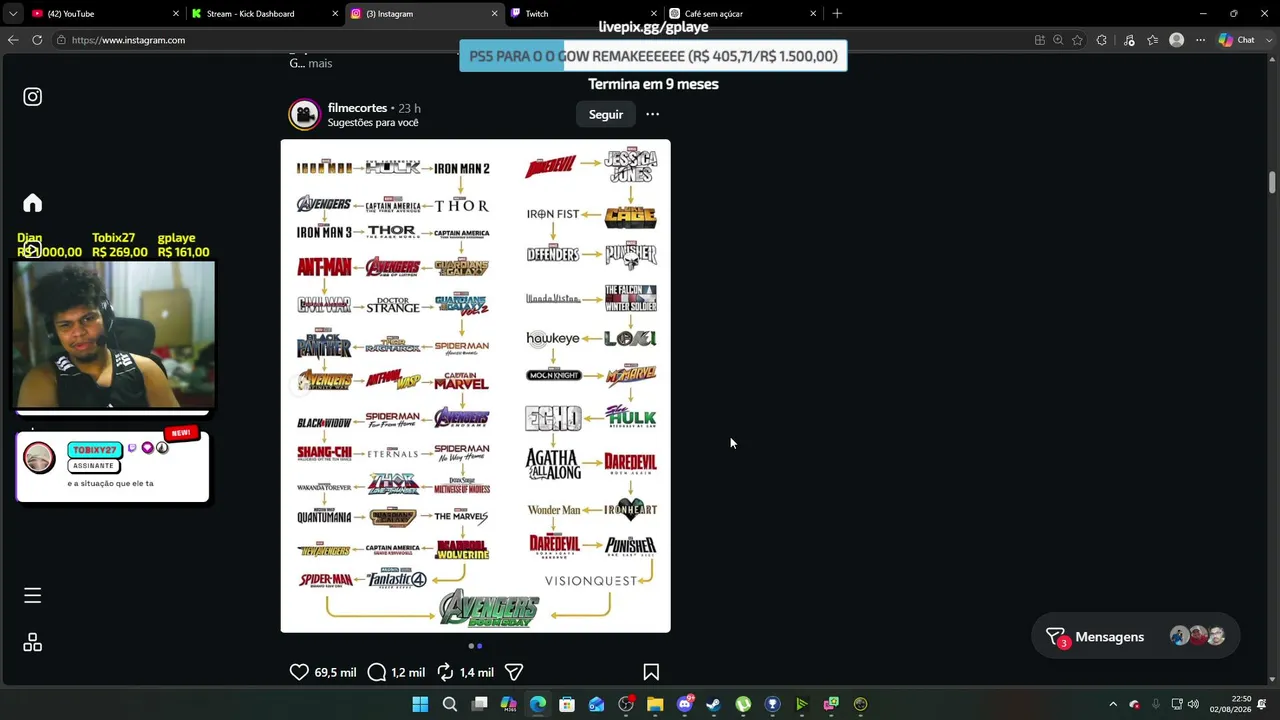Switch to the YouTube tab
This screenshot has width=1280, height=720.
(x=104, y=14)
